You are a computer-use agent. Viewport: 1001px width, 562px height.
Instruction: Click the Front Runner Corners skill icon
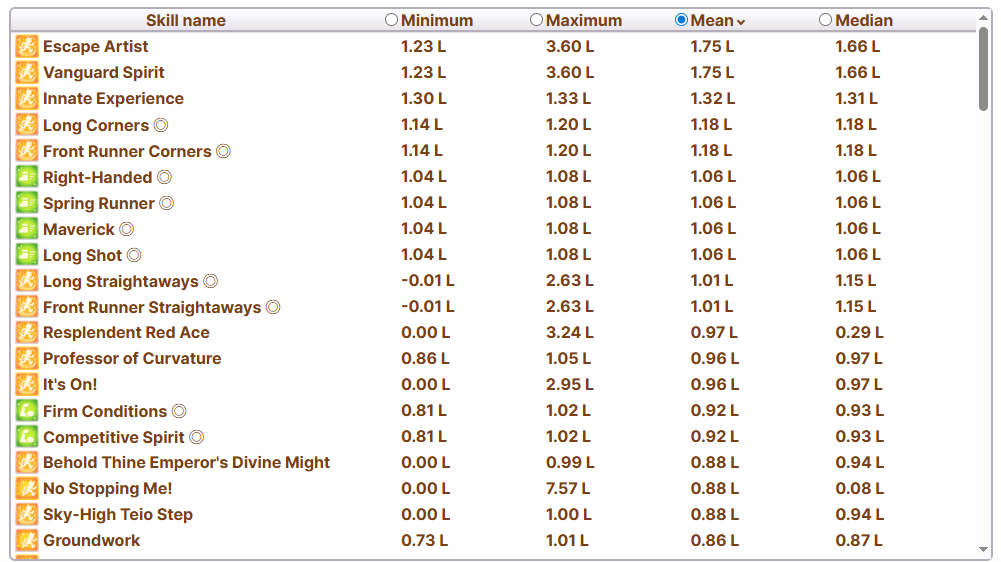point(27,151)
